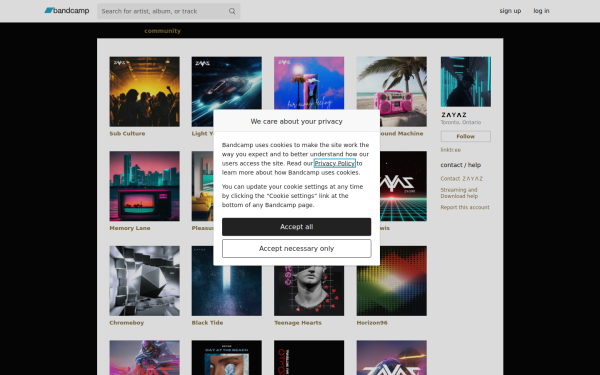Click the ZAYAZ artist profile photo

click(466, 82)
